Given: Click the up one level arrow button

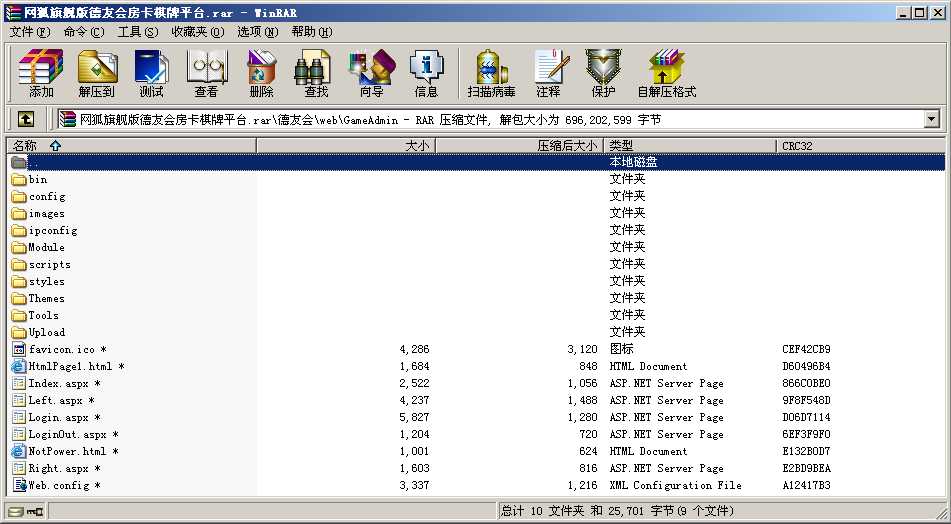Looking at the screenshot, I should coord(25,119).
